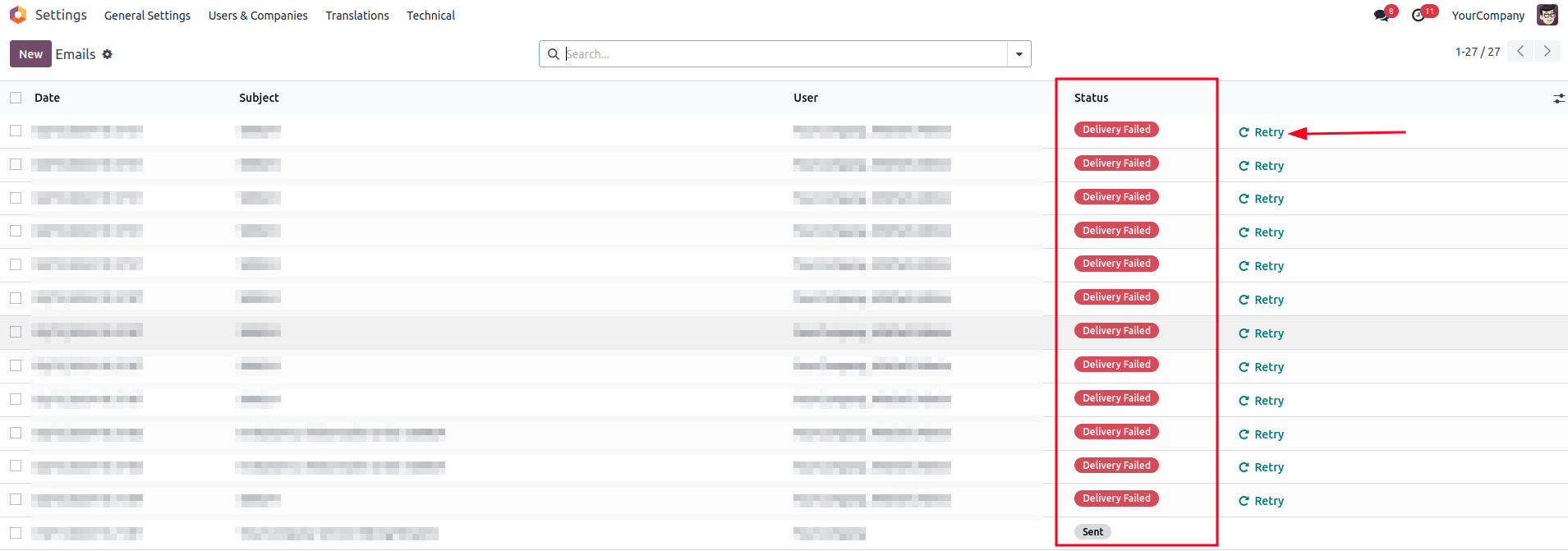Click the Odoo home logo icon
1568x551 pixels.
pos(18,15)
